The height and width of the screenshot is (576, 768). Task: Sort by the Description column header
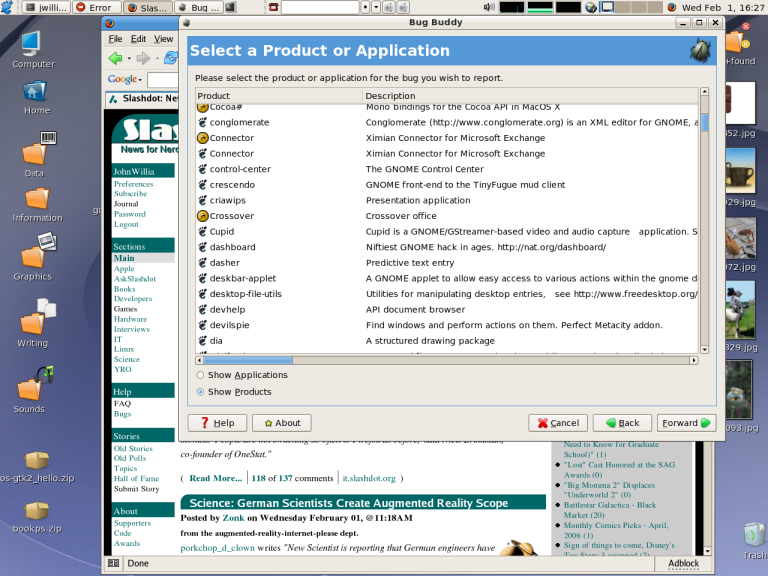pyautogui.click(x=530, y=96)
